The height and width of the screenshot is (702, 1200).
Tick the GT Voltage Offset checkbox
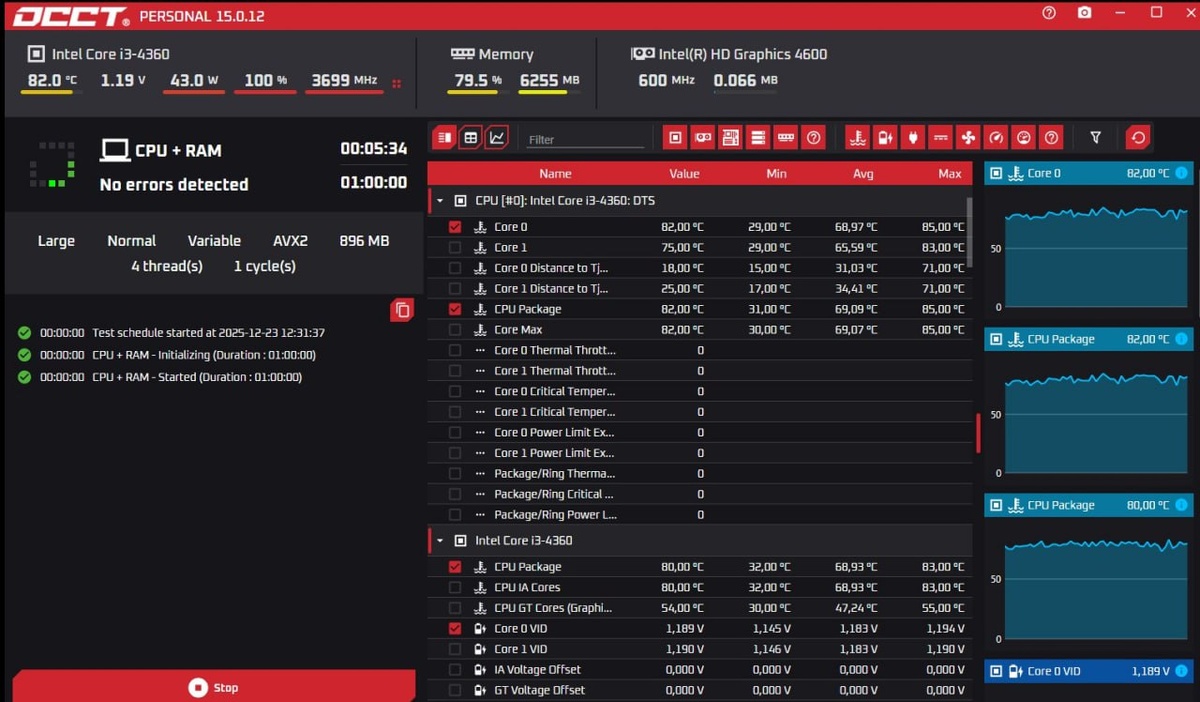[x=455, y=690]
